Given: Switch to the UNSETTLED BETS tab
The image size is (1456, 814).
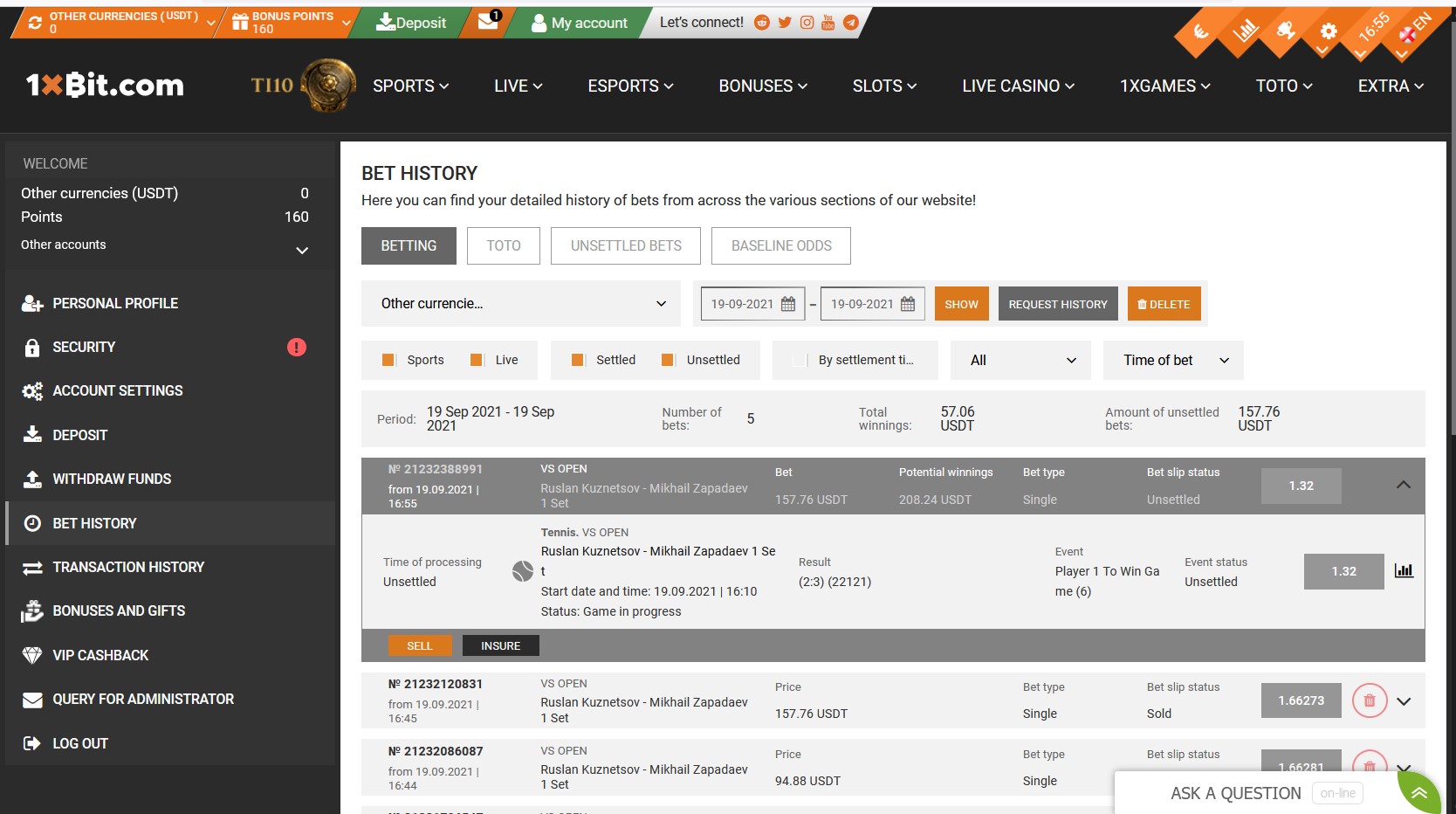Looking at the screenshot, I should (626, 245).
